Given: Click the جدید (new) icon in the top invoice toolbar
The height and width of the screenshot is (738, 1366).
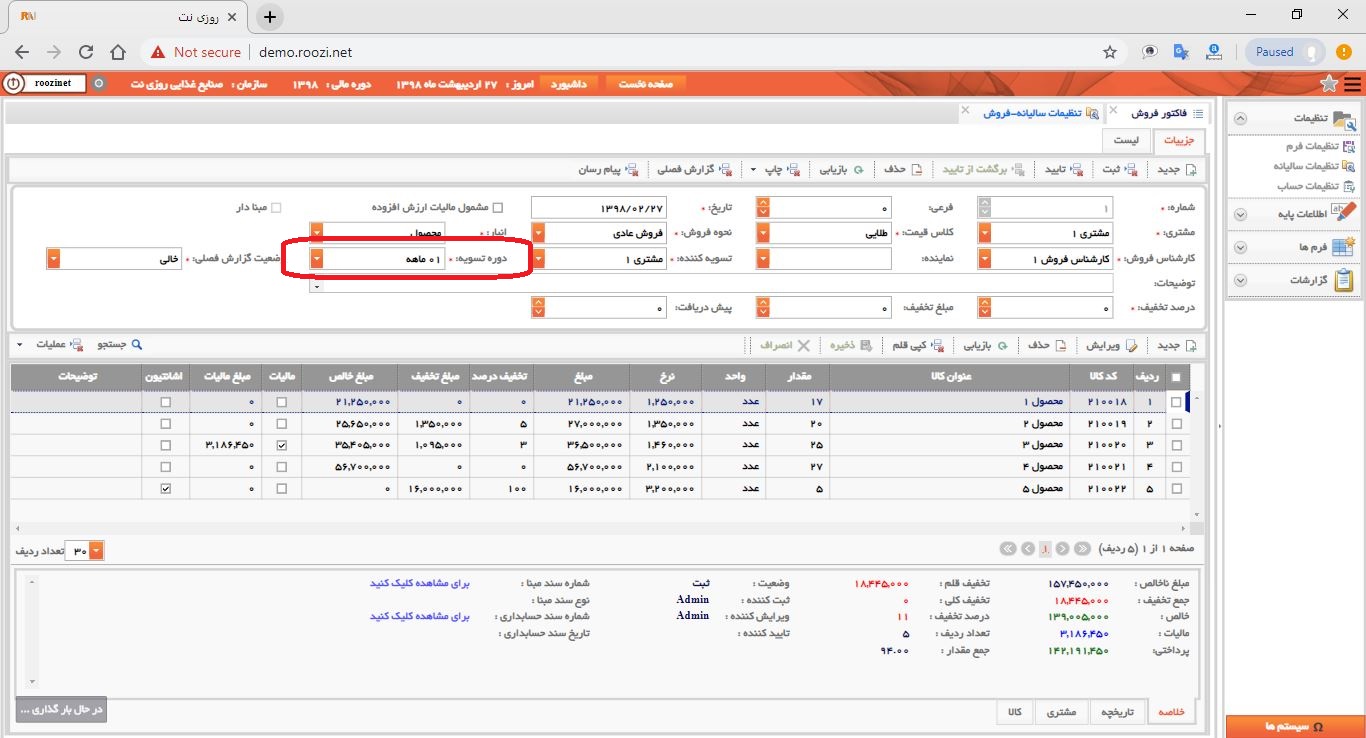Looking at the screenshot, I should [x=1190, y=169].
